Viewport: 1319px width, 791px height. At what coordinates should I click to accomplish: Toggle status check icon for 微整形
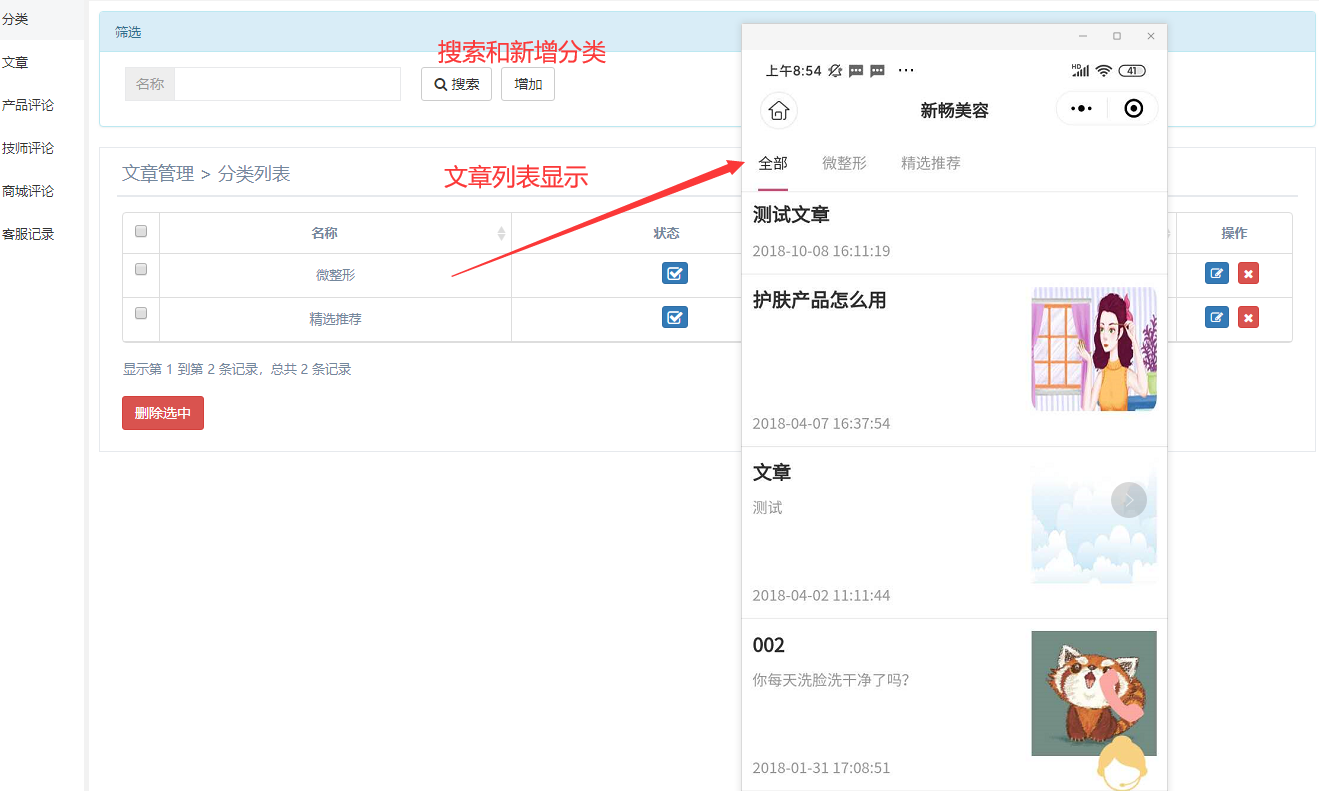675,274
